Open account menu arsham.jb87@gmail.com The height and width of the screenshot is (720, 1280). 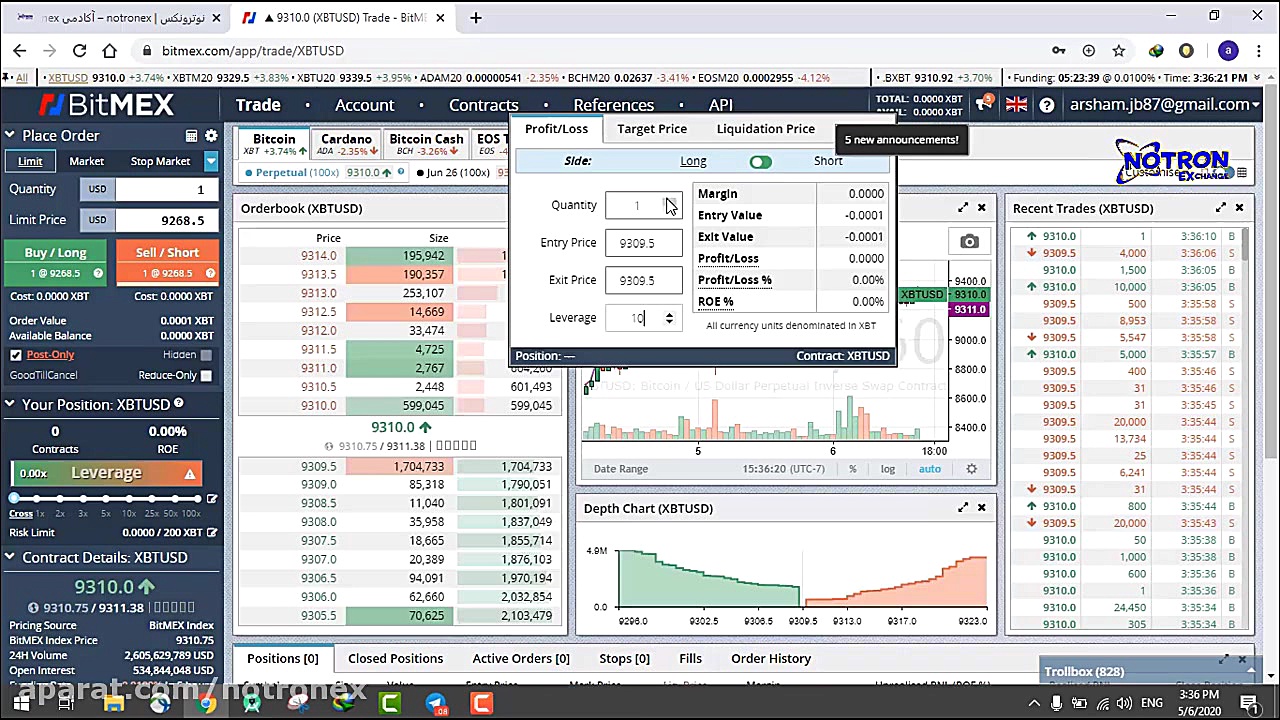click(x=1163, y=104)
